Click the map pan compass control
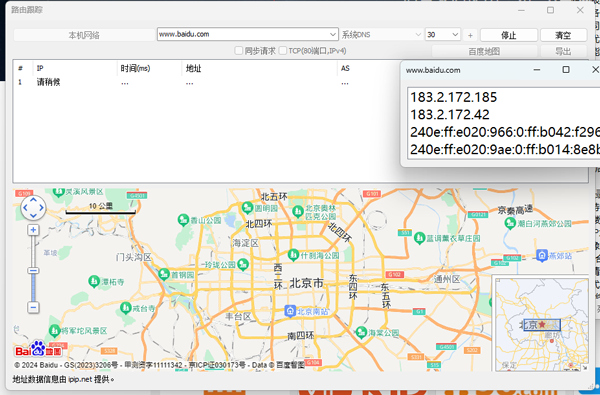Screen dimensions: 600x395 (x=33, y=208)
